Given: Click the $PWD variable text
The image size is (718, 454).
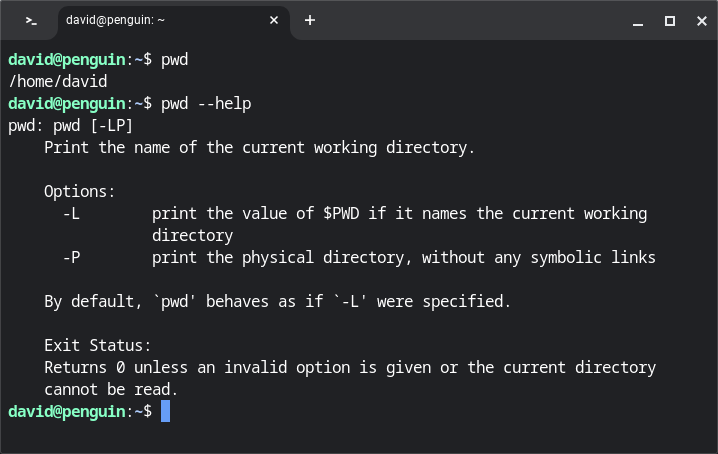Looking at the screenshot, I should (345, 213).
